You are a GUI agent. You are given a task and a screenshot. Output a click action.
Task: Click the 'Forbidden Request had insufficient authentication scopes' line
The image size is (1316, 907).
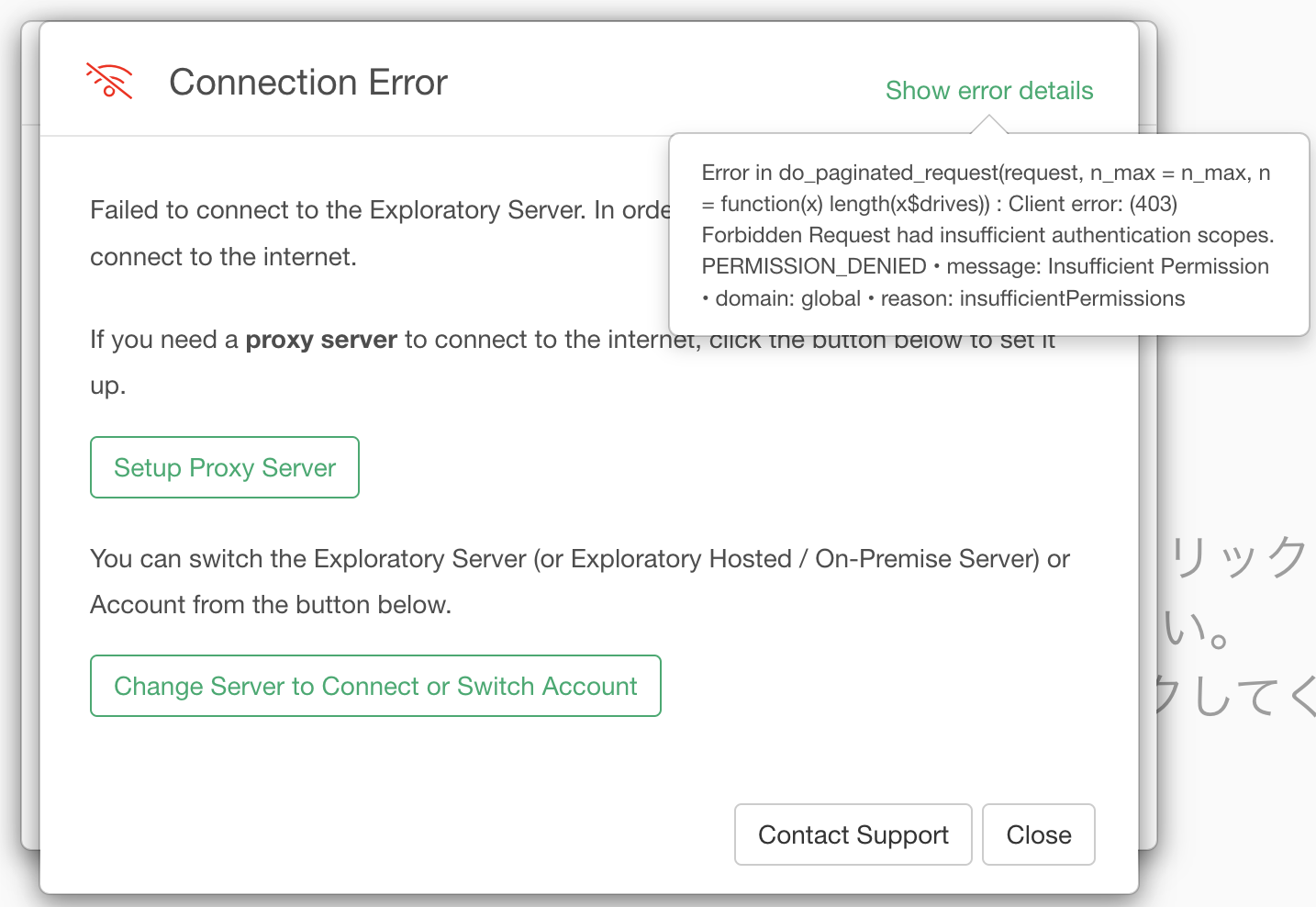pyautogui.click(x=987, y=235)
